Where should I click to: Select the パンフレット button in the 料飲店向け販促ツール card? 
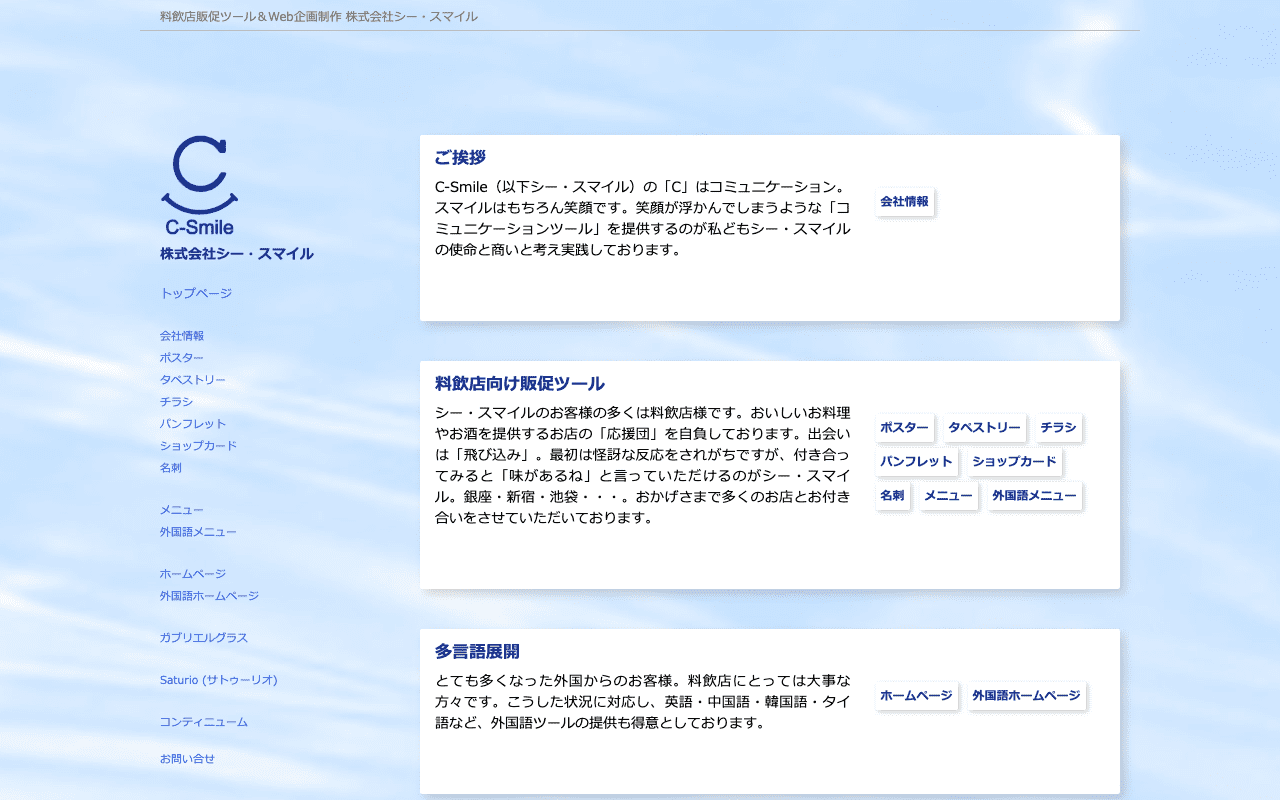(916, 462)
